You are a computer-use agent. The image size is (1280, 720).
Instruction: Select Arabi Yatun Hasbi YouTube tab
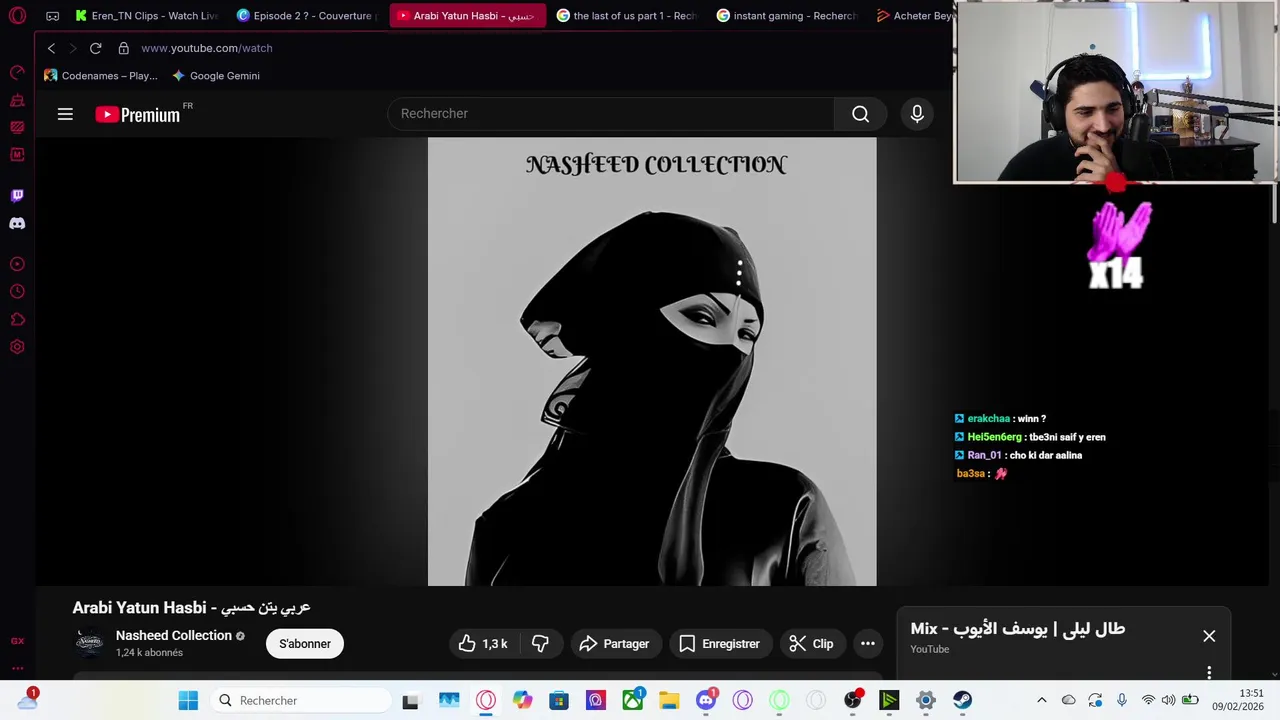[468, 16]
